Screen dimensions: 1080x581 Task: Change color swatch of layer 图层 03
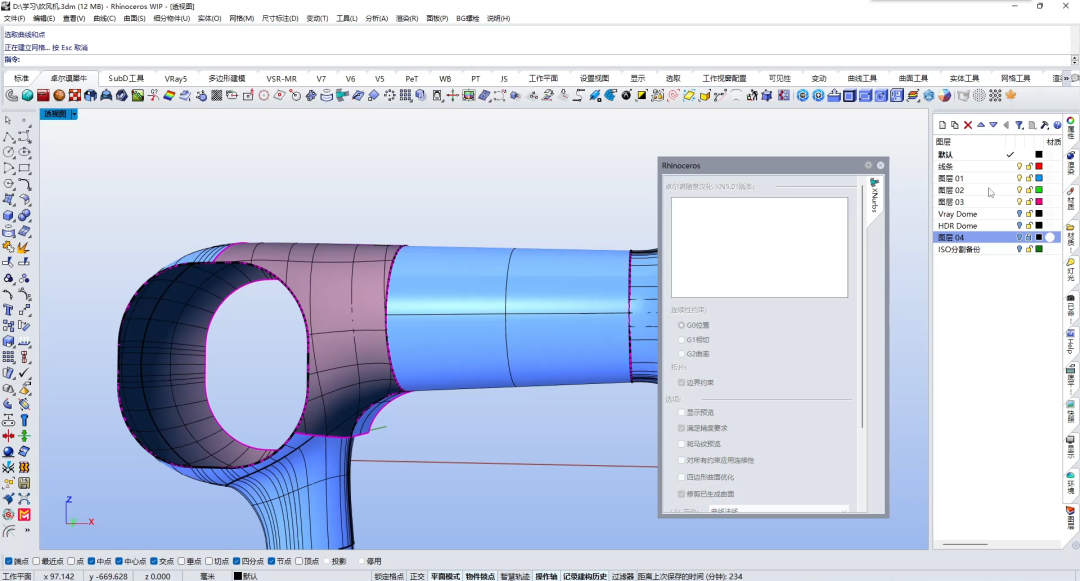pos(1039,202)
